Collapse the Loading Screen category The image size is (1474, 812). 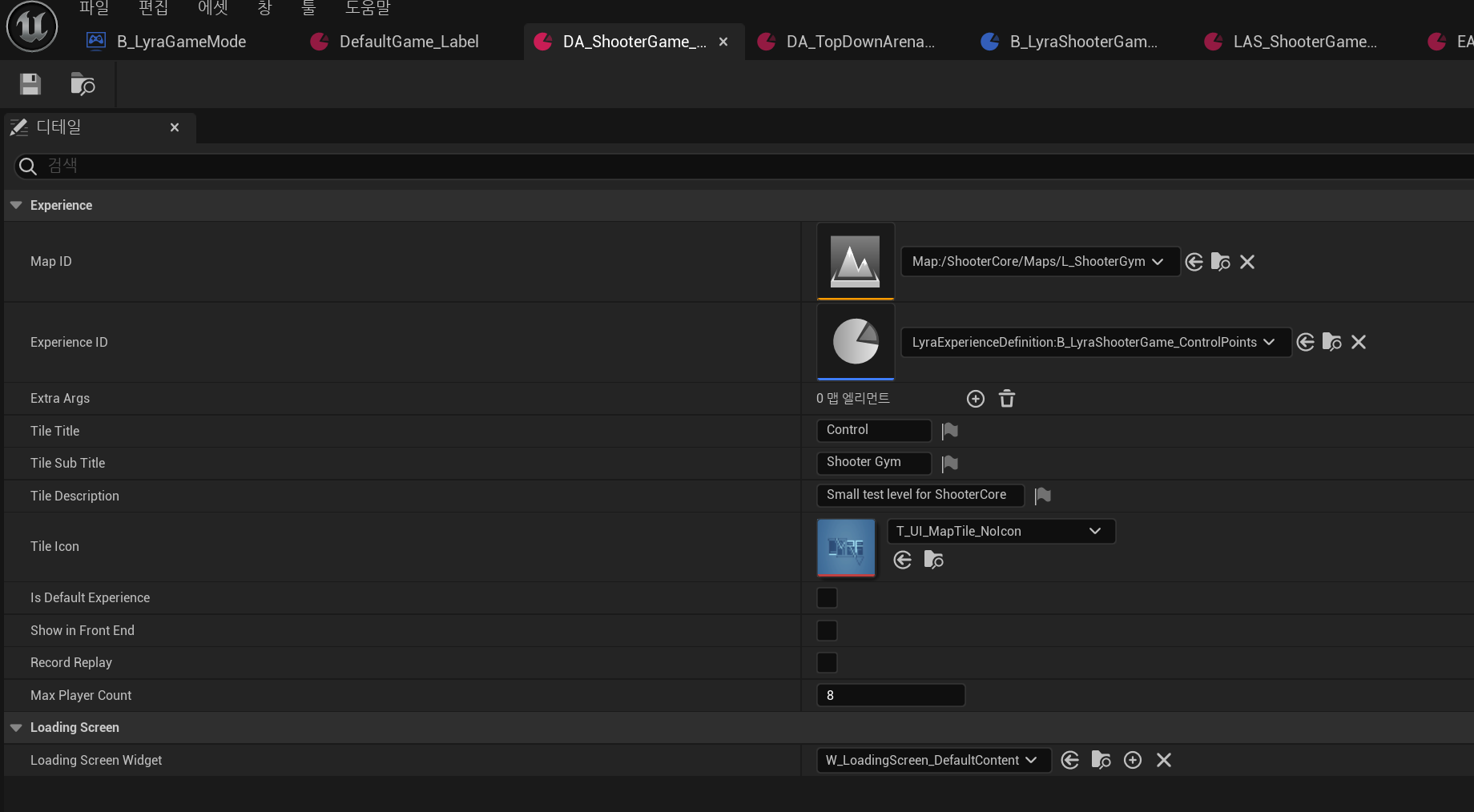pyautogui.click(x=16, y=727)
